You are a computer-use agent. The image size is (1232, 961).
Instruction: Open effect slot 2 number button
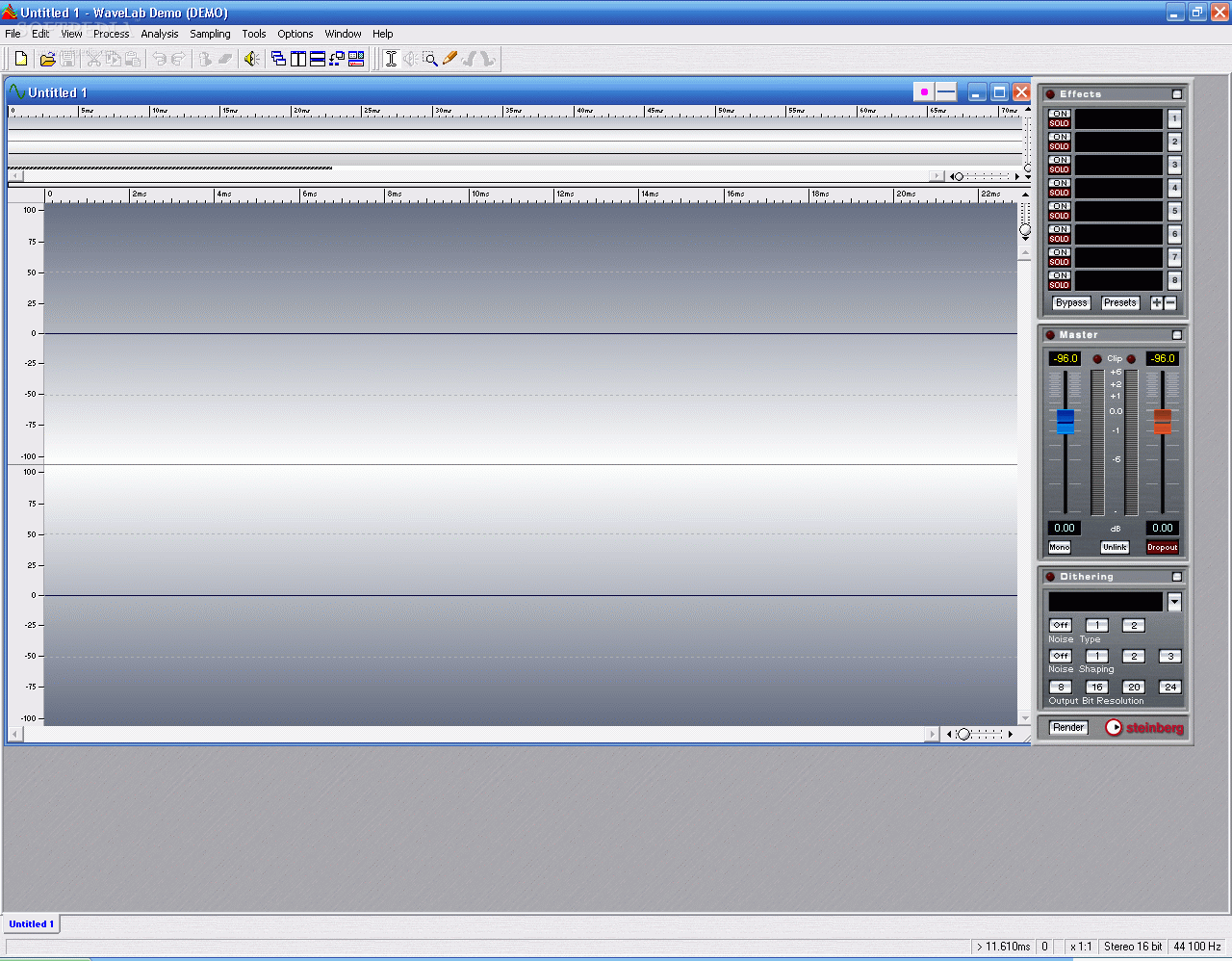[1174, 142]
